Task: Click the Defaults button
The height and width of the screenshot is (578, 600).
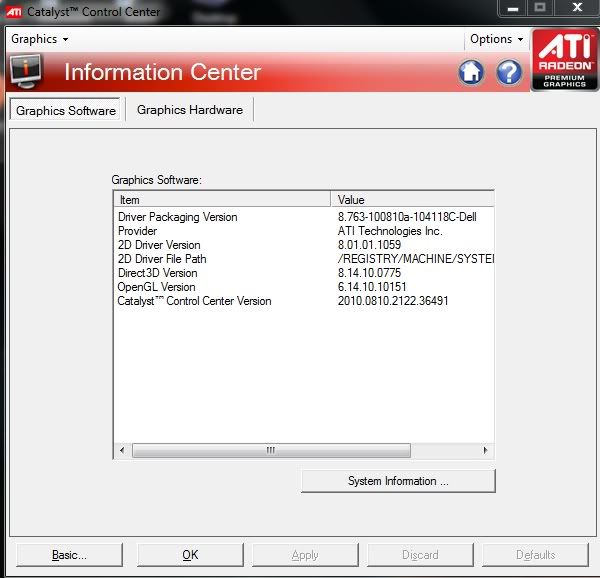Action: coord(535,555)
